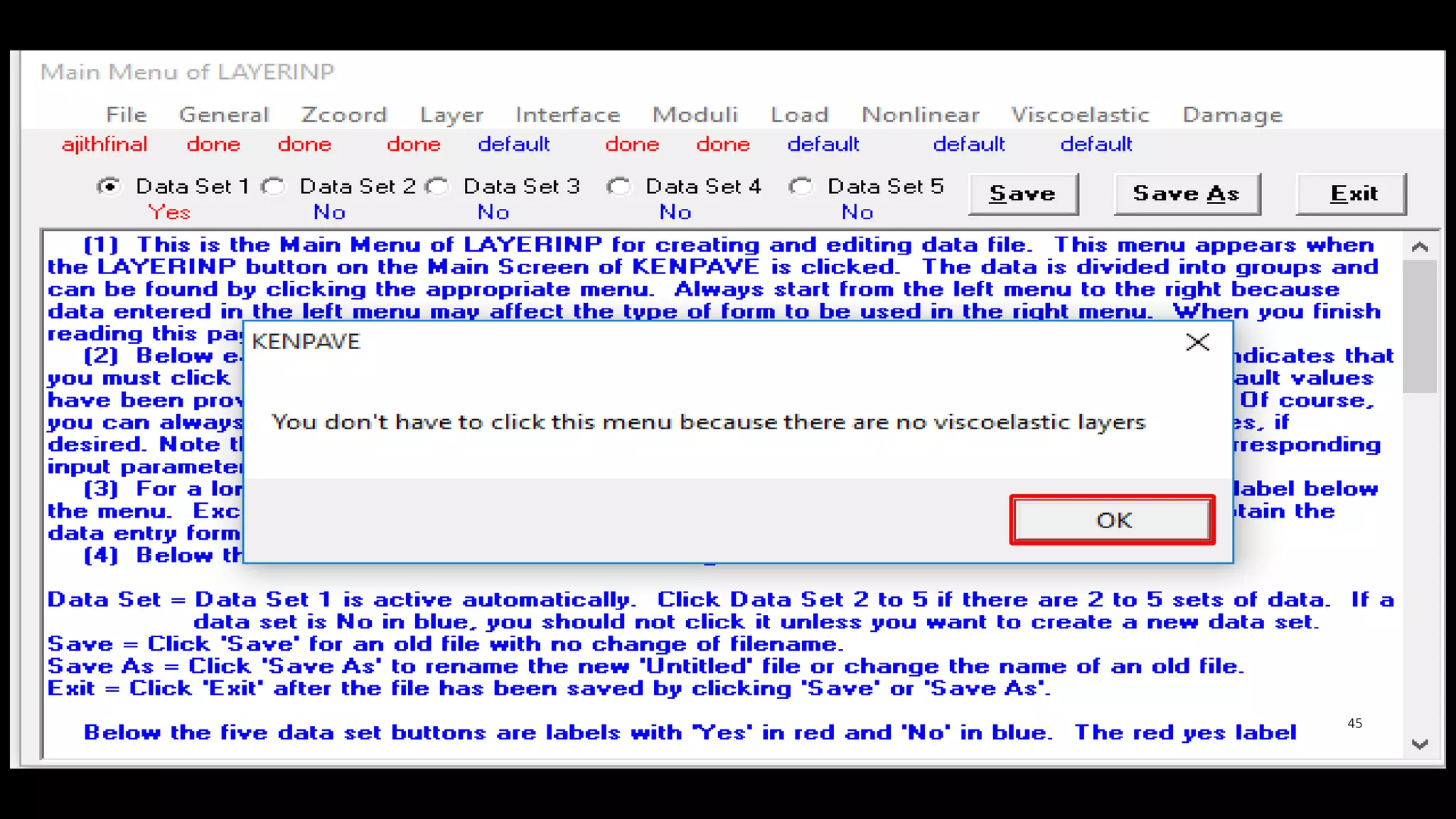Select the Data Set 3 radio button
Viewport: 1456px width, 819px height.
438,187
